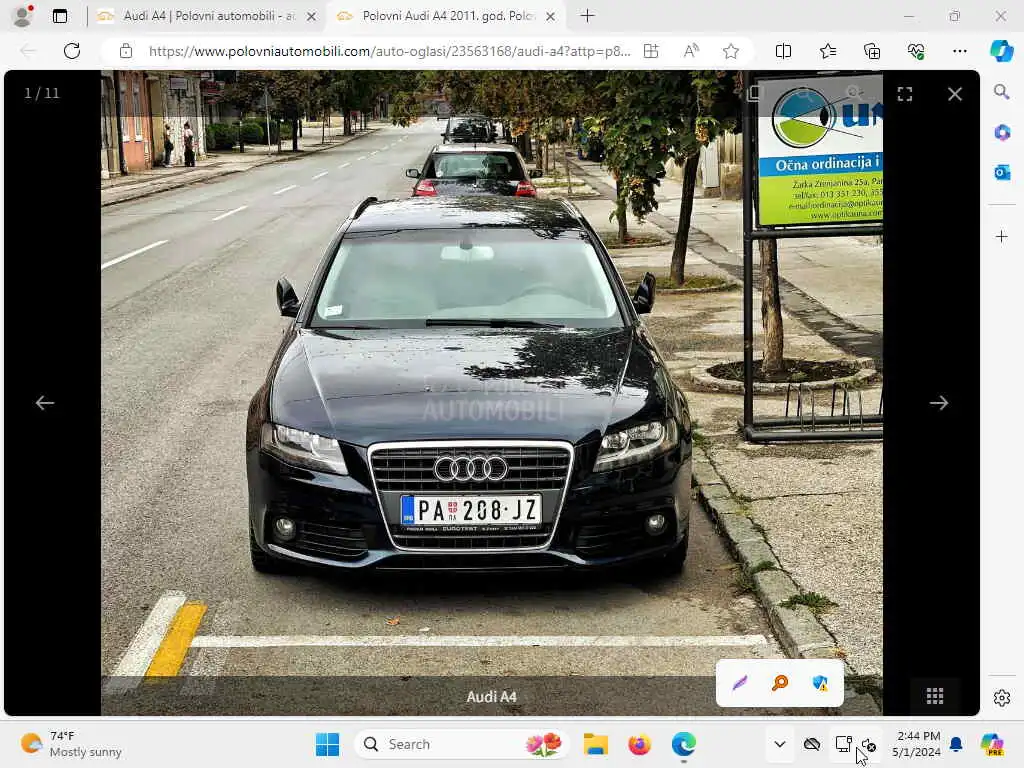1024x768 pixels.
Task: Open the gallery thumbnail grid view
Action: tap(935, 696)
